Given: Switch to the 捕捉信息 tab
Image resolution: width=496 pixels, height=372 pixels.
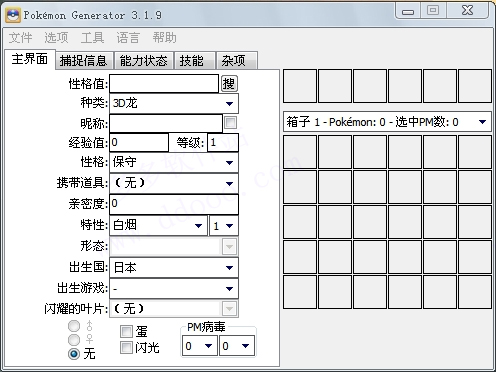Looking at the screenshot, I should [84, 61].
